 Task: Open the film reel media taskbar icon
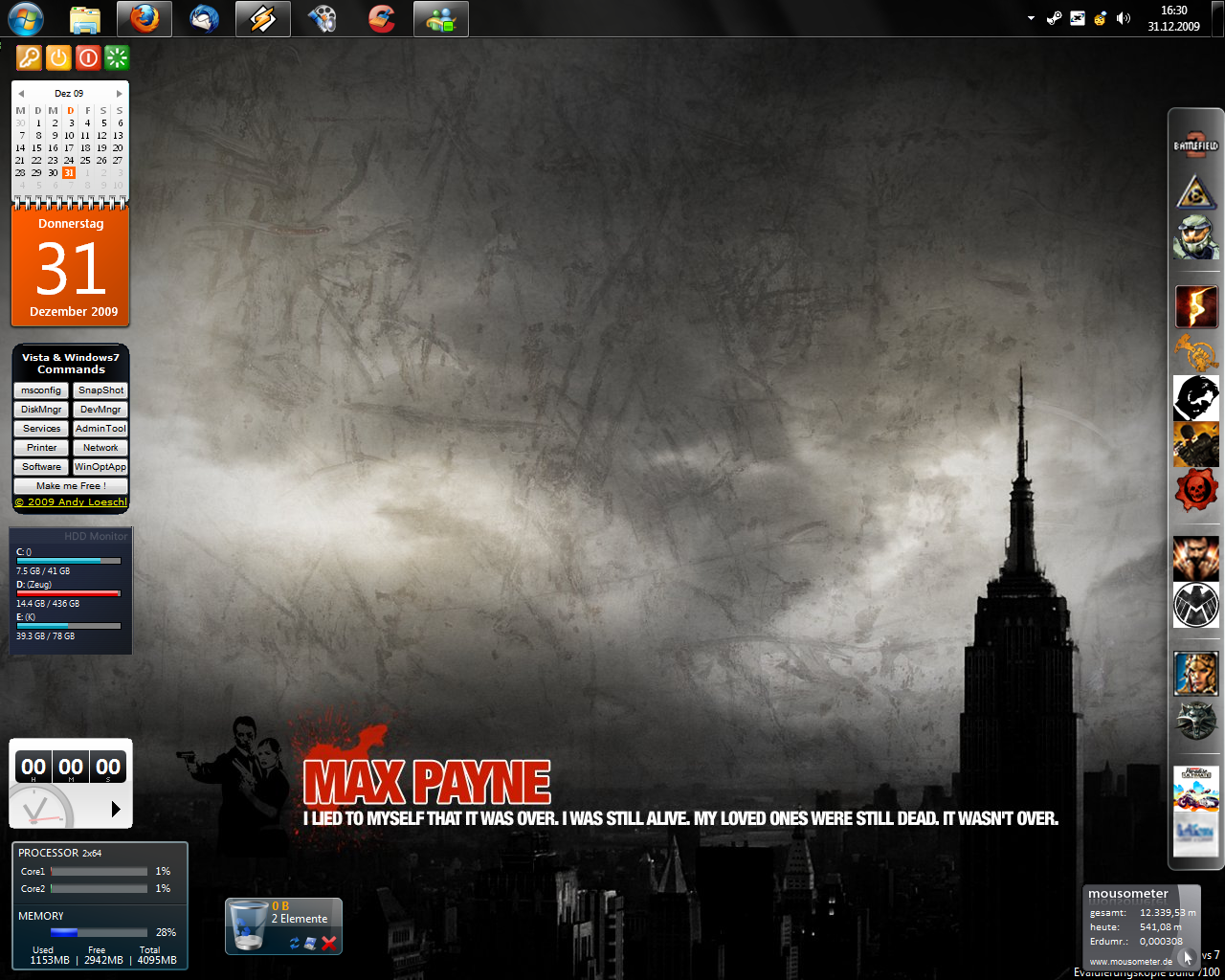323,18
